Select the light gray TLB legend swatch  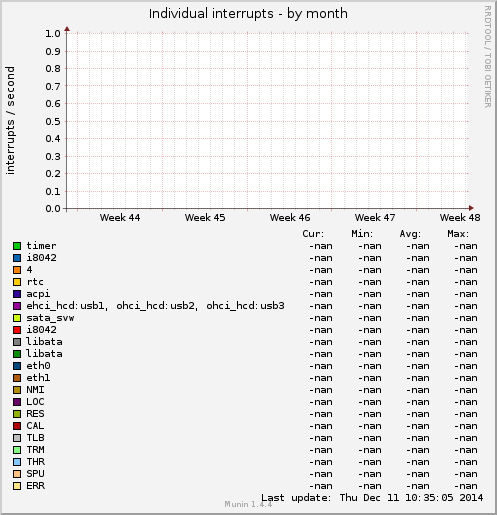pyautogui.click(x=17, y=438)
